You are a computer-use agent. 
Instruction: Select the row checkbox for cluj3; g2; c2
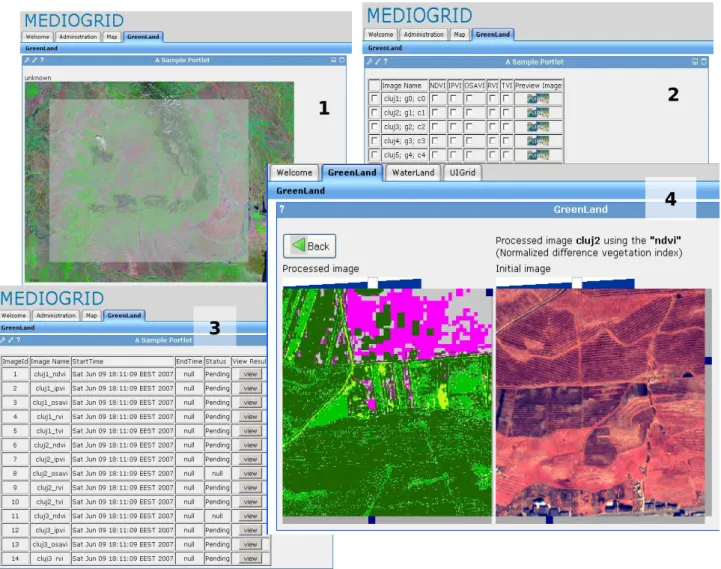pos(374,126)
